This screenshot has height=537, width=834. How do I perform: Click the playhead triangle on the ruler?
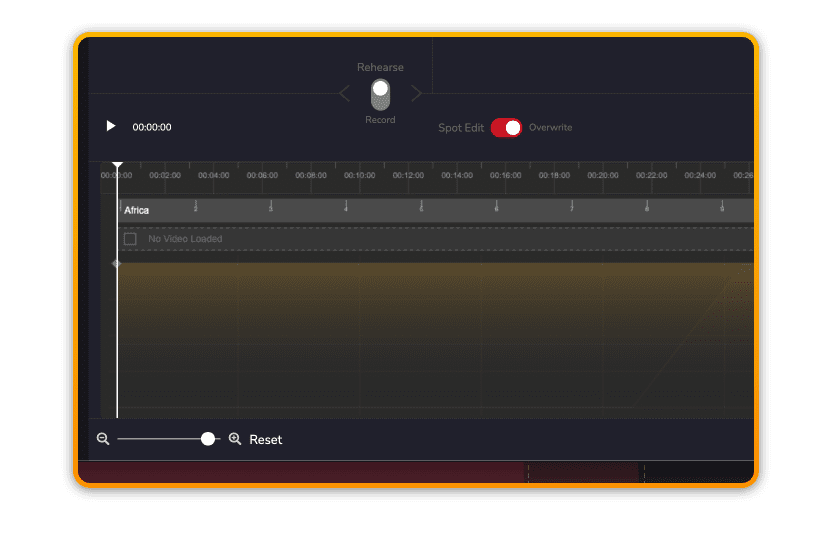point(117,166)
